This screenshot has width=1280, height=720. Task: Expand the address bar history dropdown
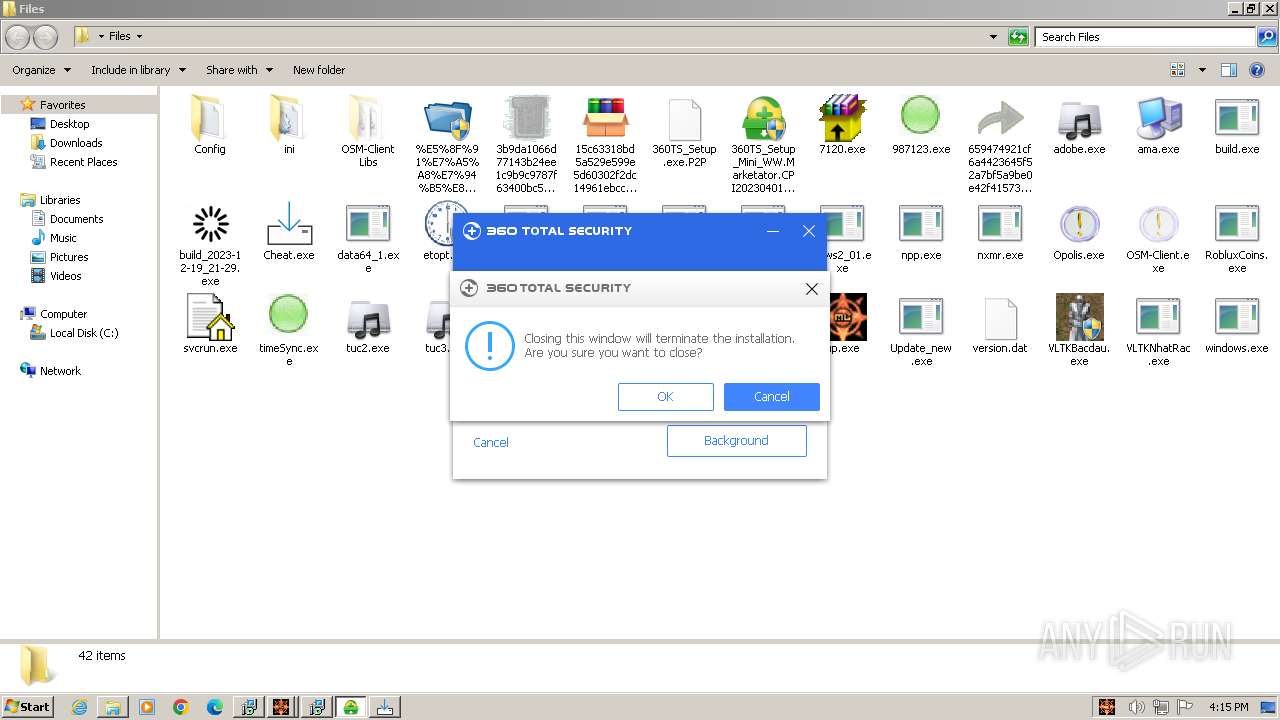993,37
